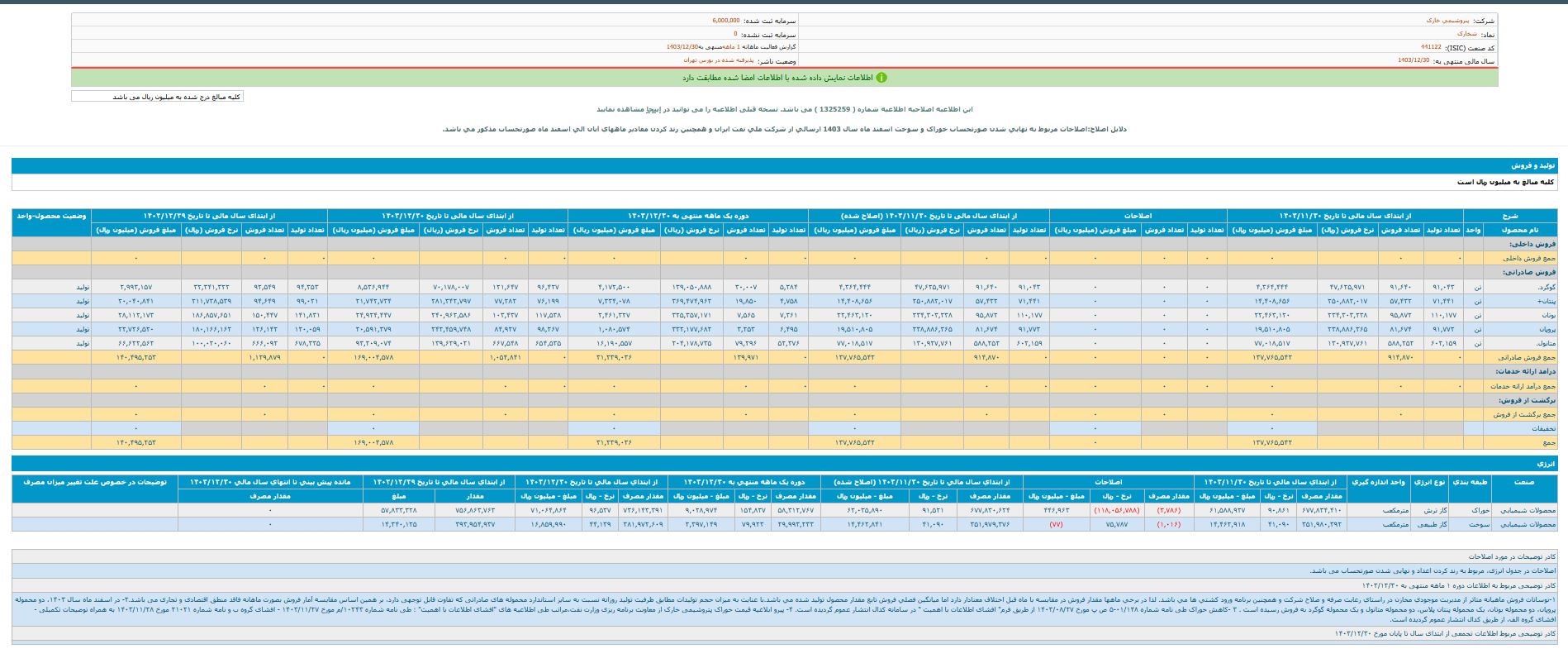Select total 1,139,879 in export sales row
This screenshot has height=663, width=1568.
pyautogui.click(x=264, y=357)
